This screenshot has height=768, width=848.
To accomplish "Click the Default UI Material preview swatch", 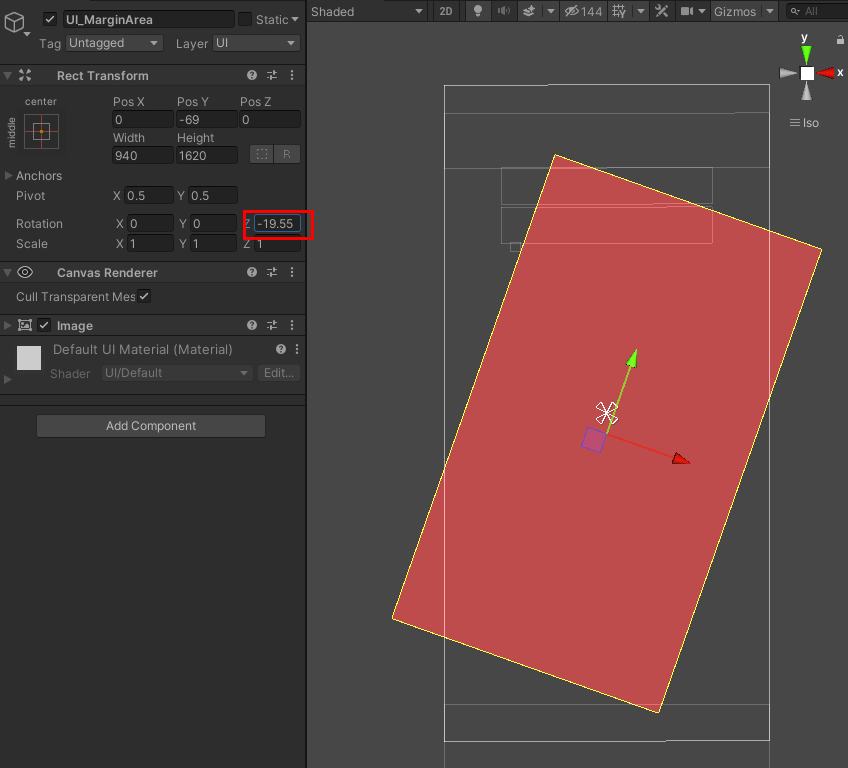I will tap(29, 358).
